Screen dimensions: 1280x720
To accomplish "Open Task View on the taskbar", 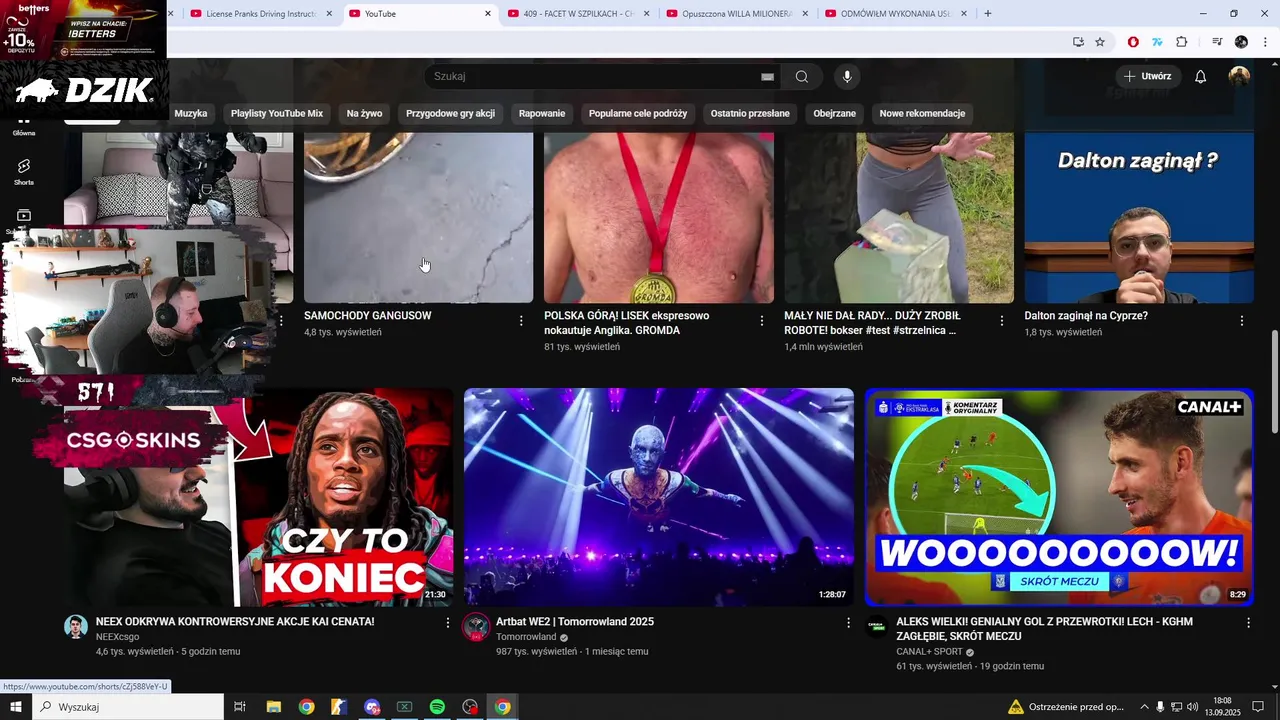I will [x=240, y=707].
